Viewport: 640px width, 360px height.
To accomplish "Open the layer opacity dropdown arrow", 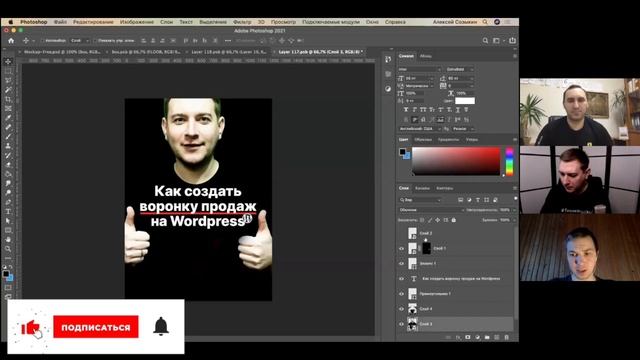I will click(x=514, y=210).
